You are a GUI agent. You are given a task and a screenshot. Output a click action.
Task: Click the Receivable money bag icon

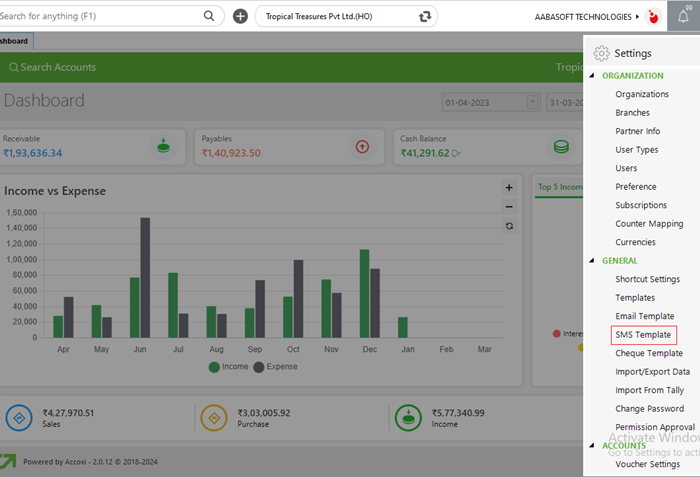(162, 146)
